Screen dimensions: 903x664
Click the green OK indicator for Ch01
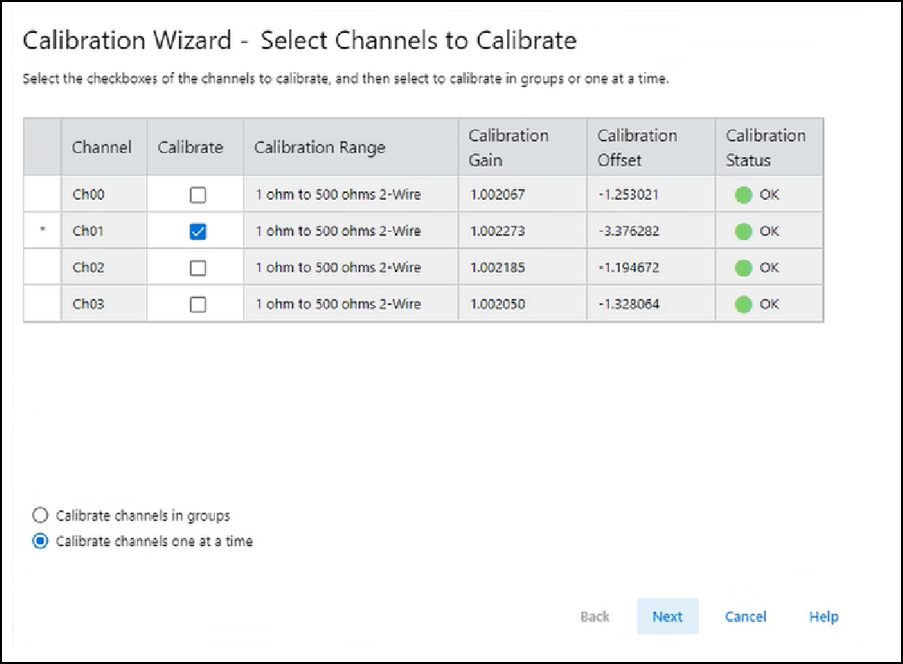click(x=743, y=232)
